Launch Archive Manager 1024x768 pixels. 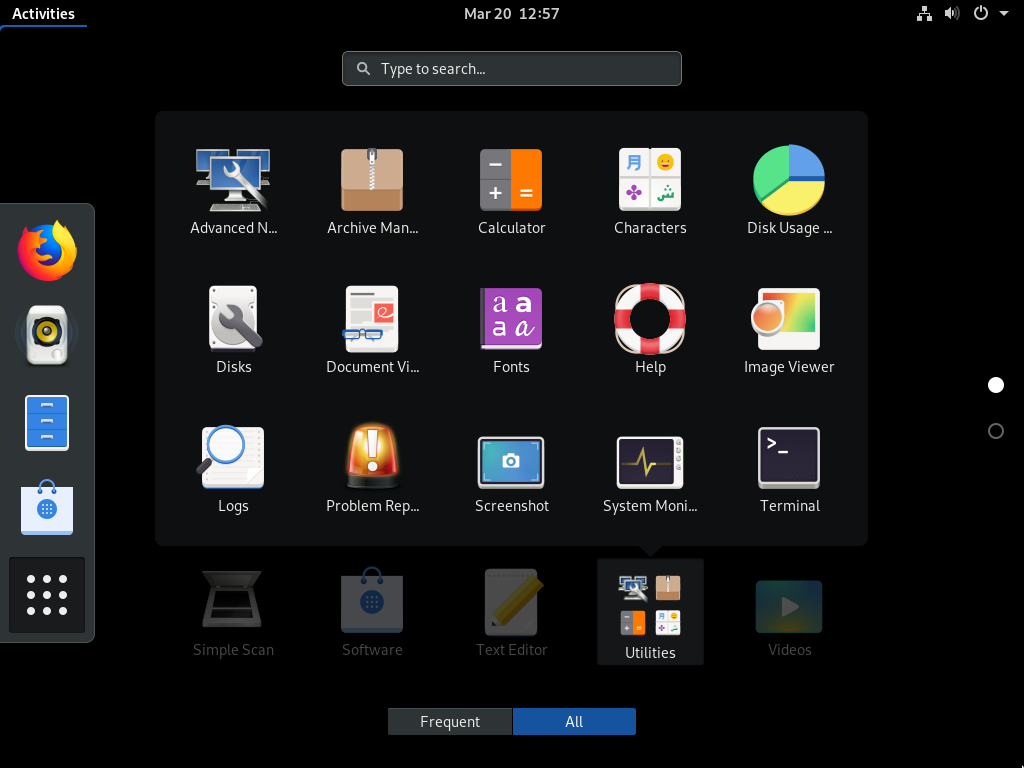click(372, 191)
